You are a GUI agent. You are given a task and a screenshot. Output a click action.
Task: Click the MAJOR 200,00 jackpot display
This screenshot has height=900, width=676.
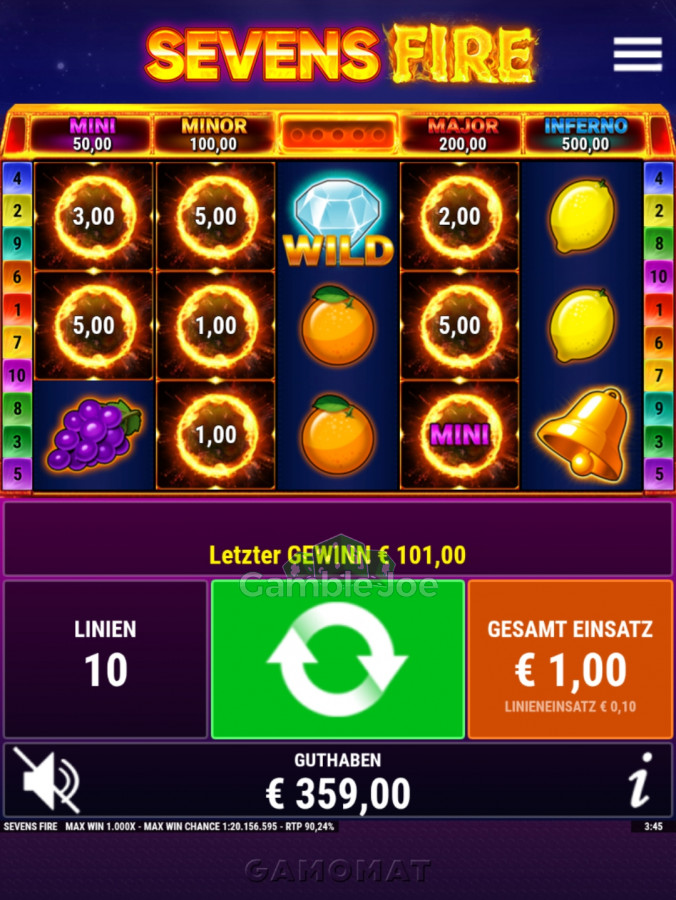click(x=463, y=134)
